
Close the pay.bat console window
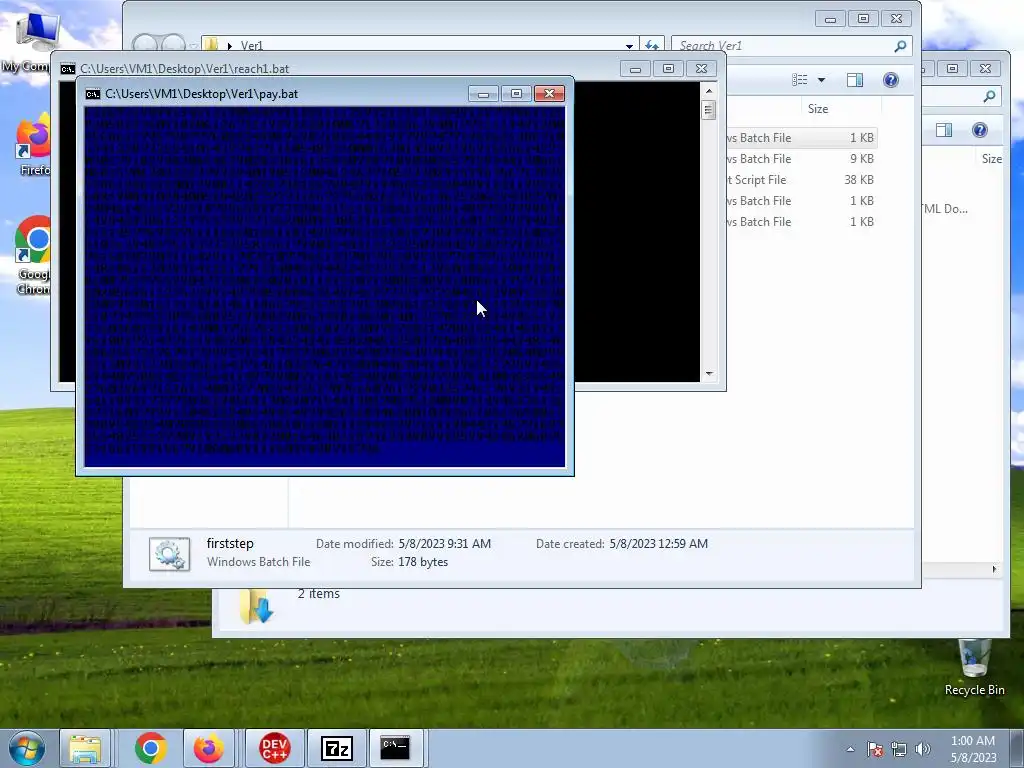549,94
